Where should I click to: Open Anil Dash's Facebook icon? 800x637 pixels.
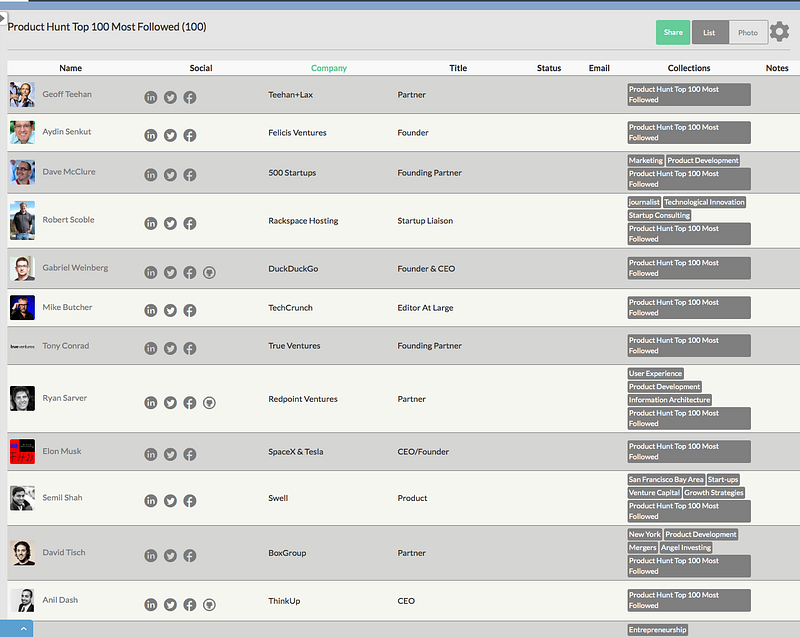[x=190, y=605]
